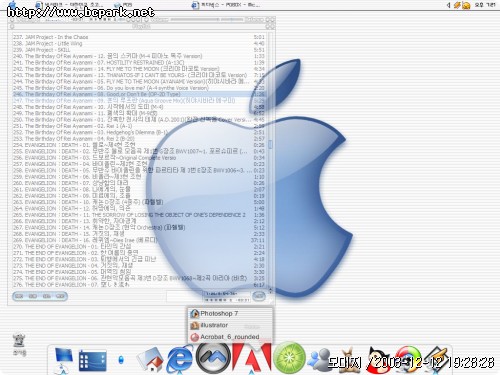
Task: Launch Internet Explorer from the dock
Action: click(180, 359)
